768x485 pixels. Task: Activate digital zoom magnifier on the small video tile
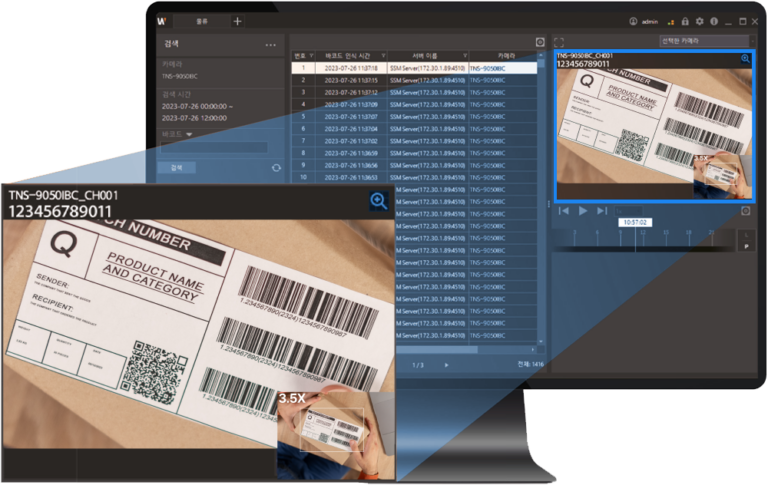[745, 59]
